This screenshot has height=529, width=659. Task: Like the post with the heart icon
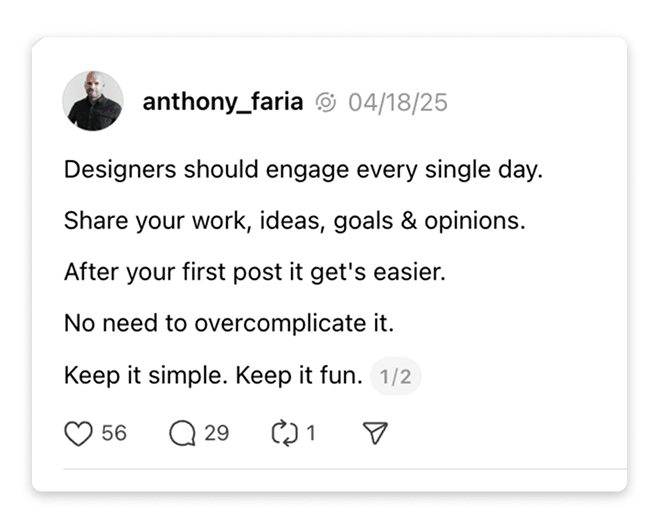click(x=78, y=433)
